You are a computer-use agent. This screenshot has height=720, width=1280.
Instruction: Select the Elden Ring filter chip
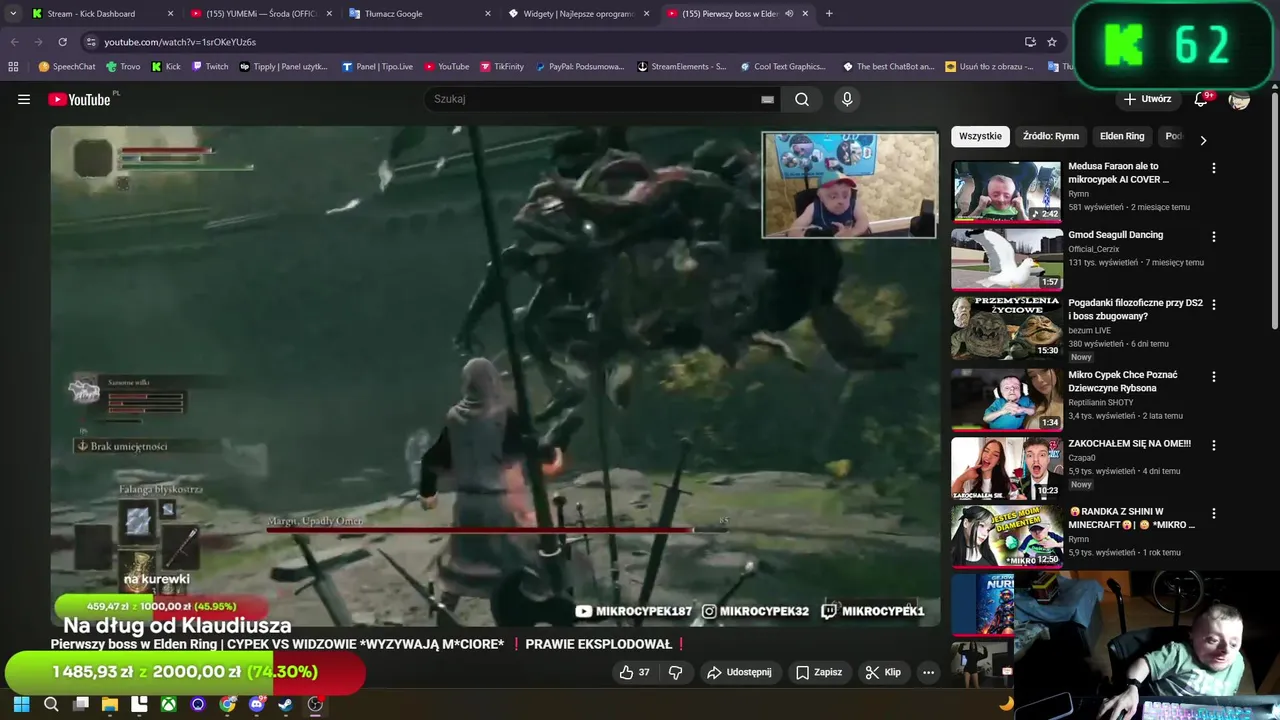click(1122, 136)
